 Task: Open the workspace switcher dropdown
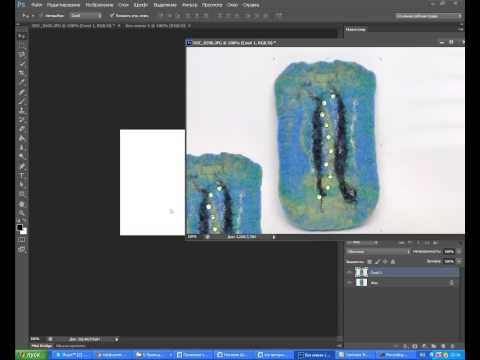click(429, 16)
